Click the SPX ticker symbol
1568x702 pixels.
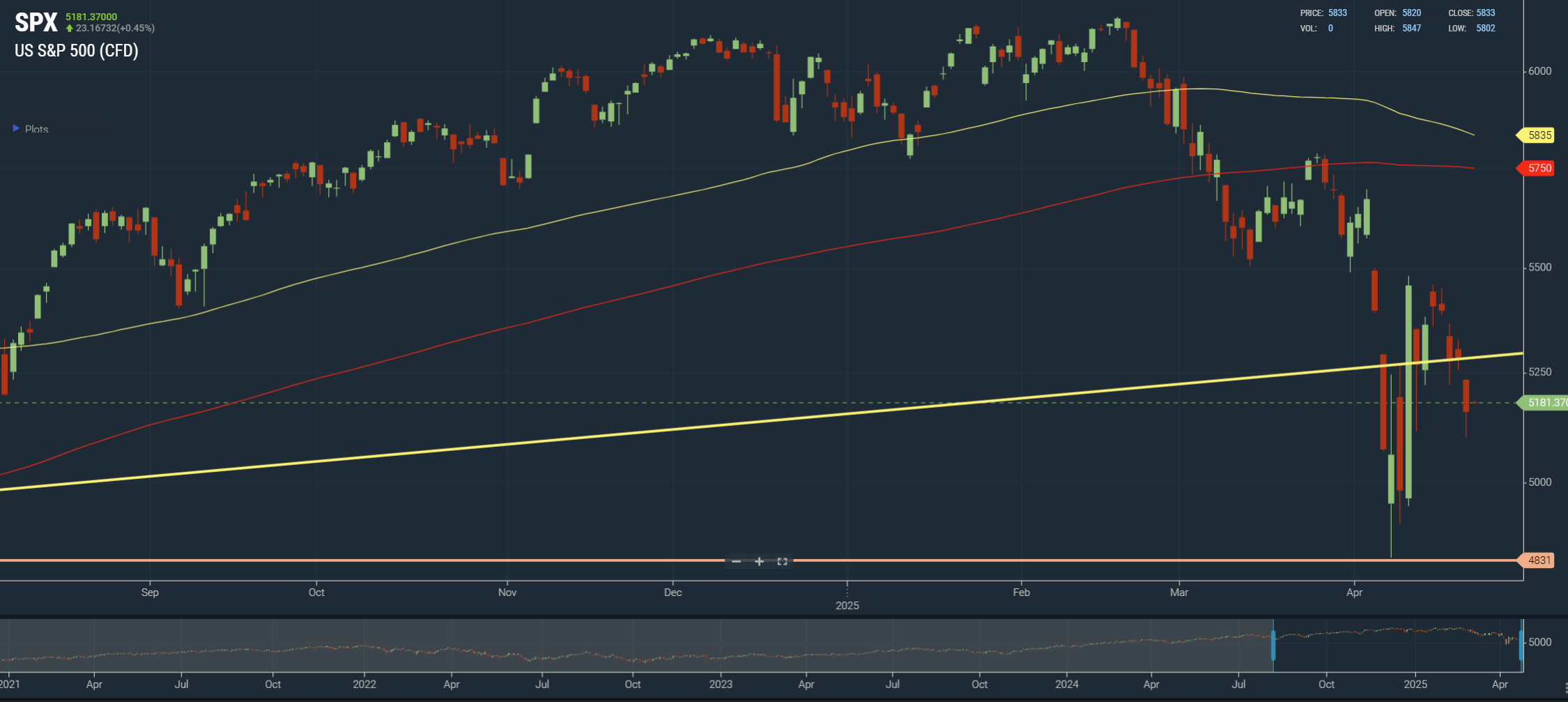point(36,22)
